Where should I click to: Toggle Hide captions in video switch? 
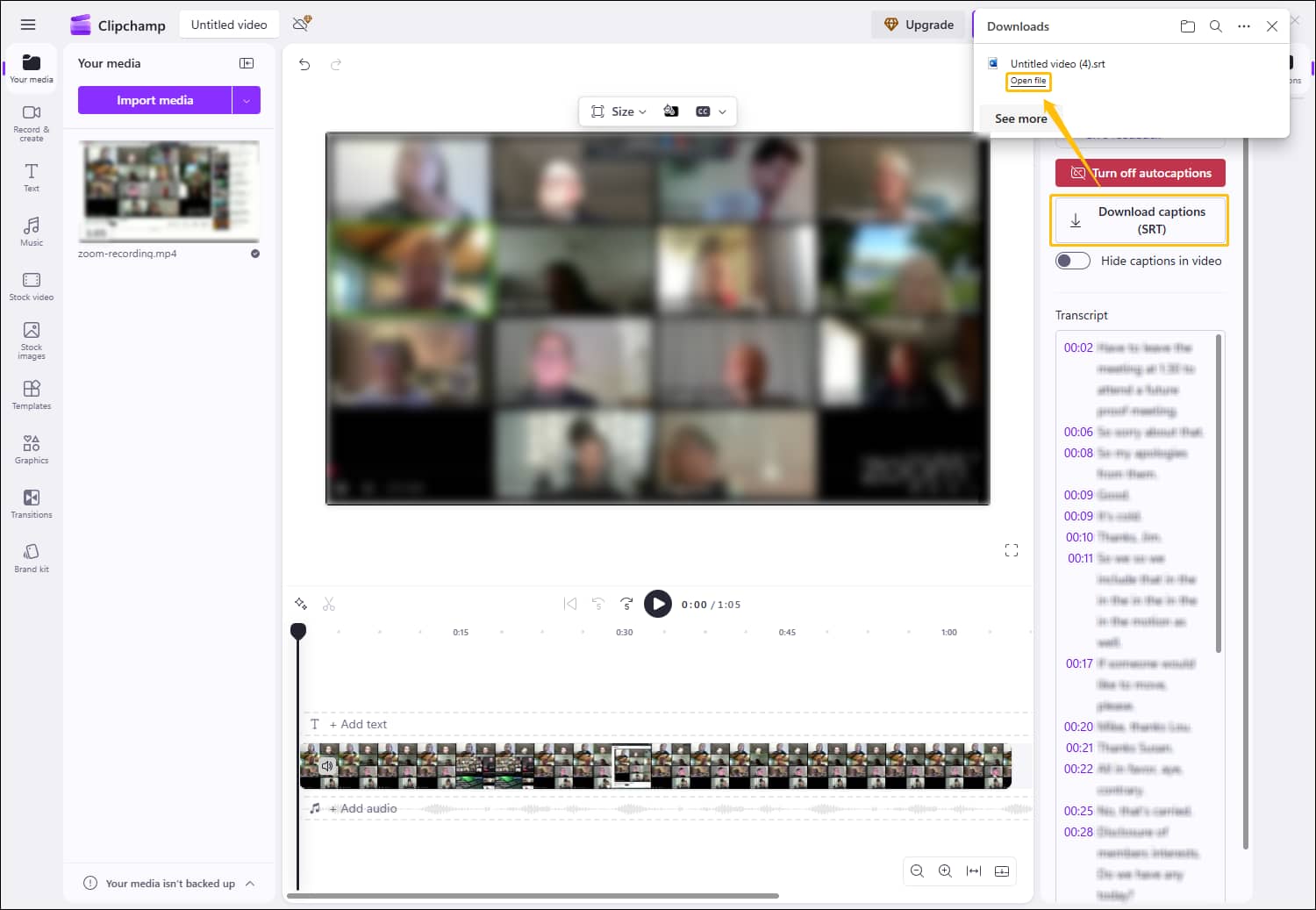click(1072, 261)
